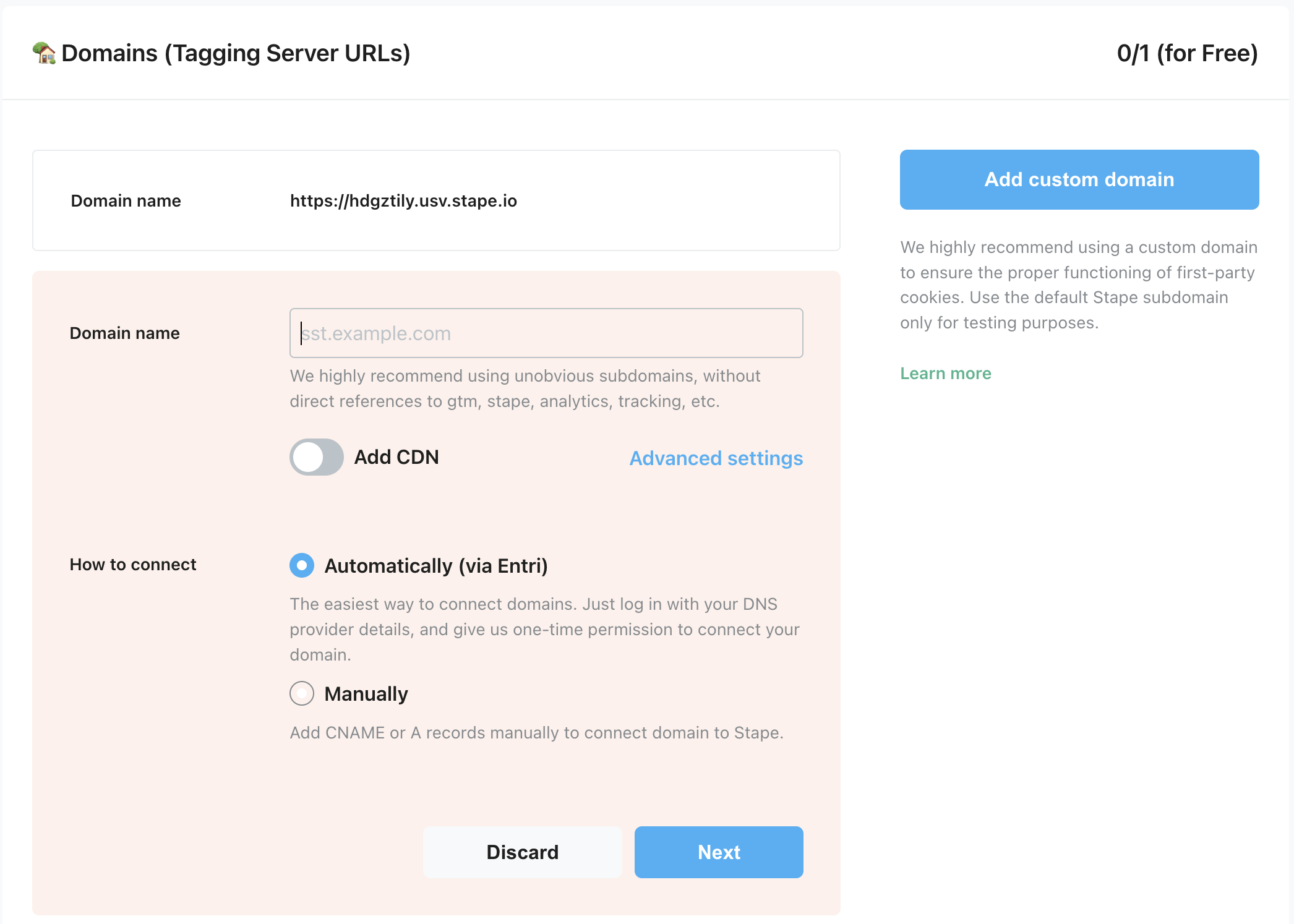Click the Domains (Tagging Server URLs) heading

236,53
